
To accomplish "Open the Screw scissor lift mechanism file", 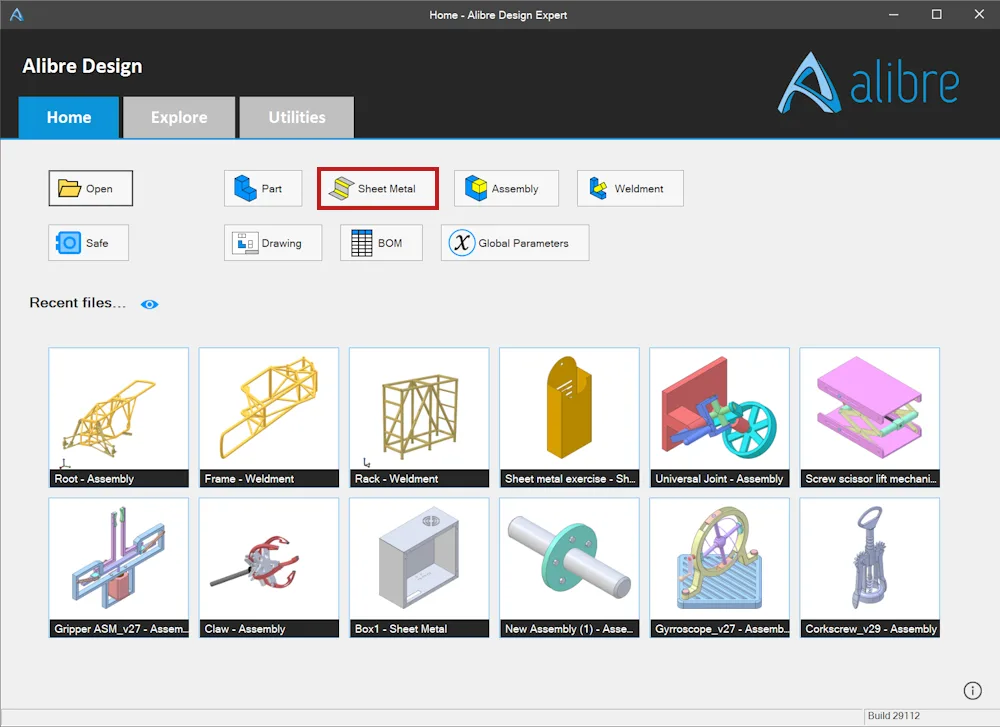I will (870, 418).
